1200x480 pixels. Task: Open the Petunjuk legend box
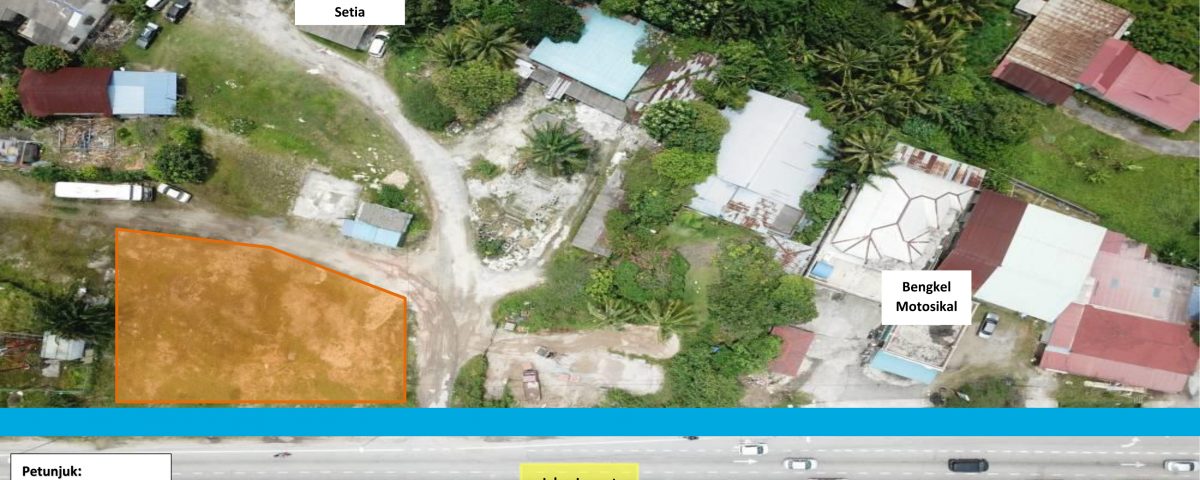click(x=90, y=467)
